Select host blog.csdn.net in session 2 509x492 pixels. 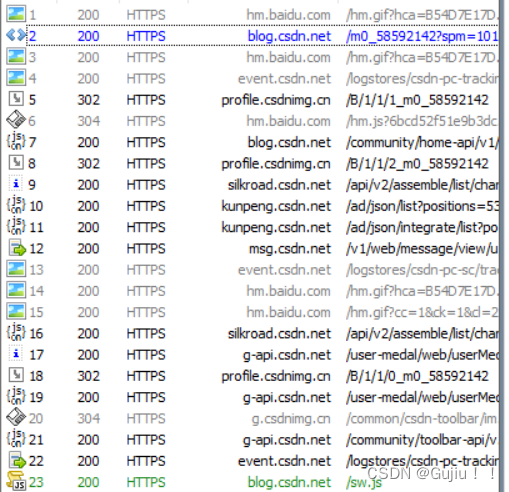[289, 36]
